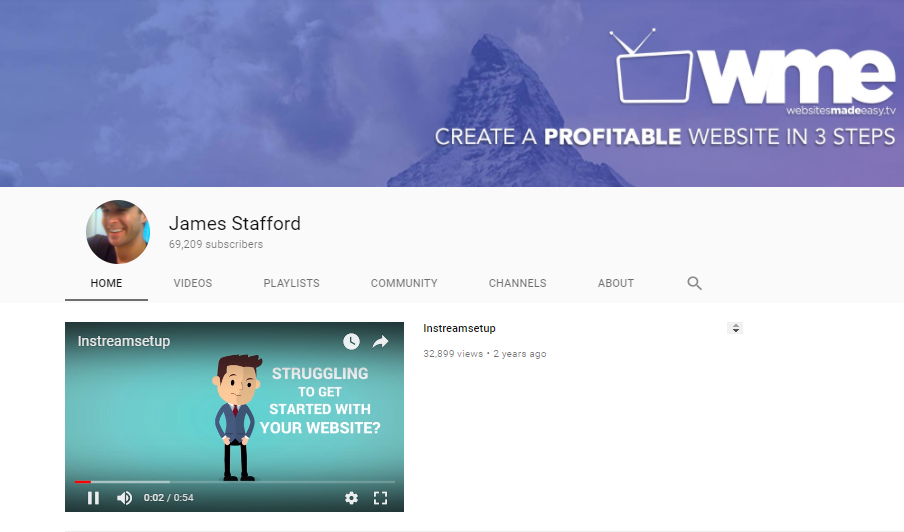Click the 69,209 subscribers text
The image size is (904, 532).
click(x=216, y=244)
